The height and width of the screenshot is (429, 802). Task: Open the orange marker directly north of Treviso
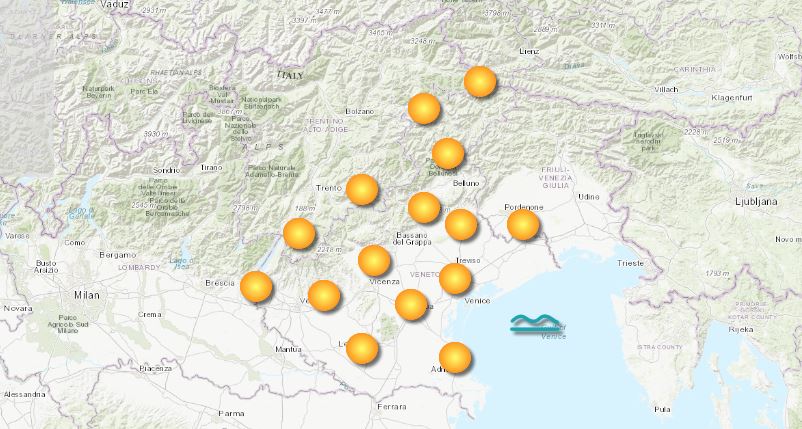pyautogui.click(x=461, y=224)
